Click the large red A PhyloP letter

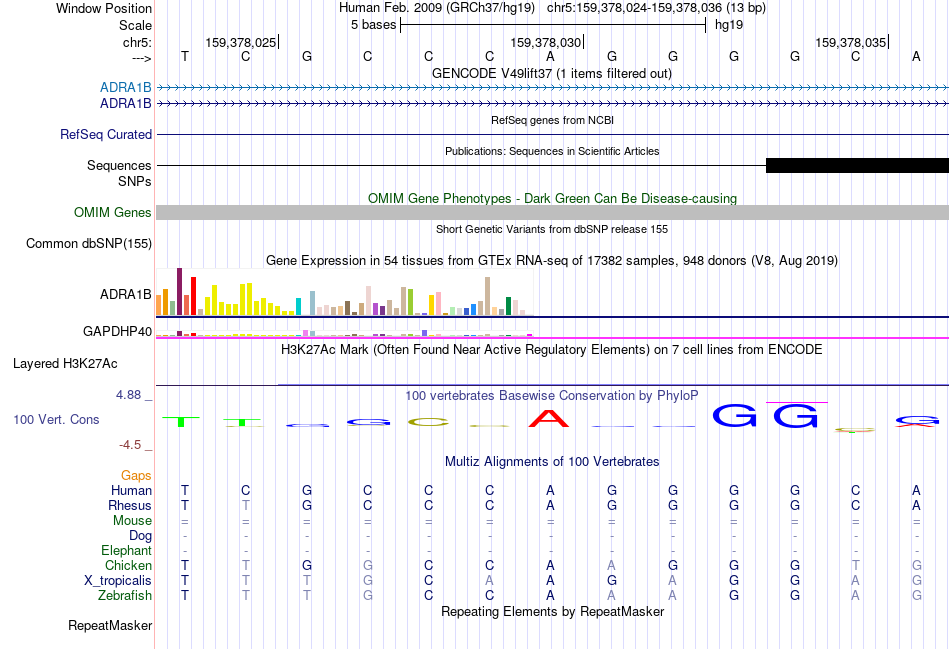coord(549,419)
